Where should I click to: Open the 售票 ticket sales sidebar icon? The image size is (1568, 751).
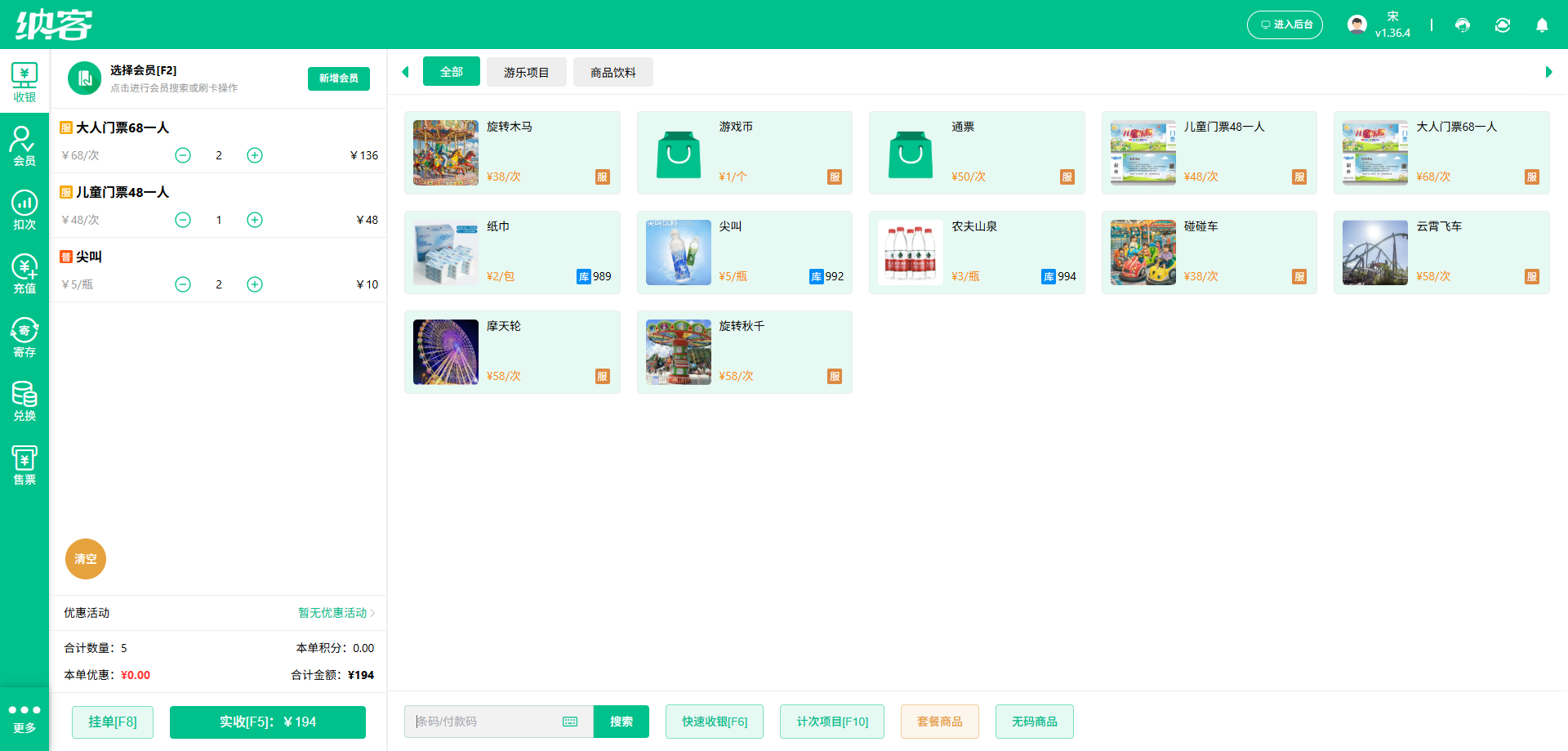click(x=24, y=465)
